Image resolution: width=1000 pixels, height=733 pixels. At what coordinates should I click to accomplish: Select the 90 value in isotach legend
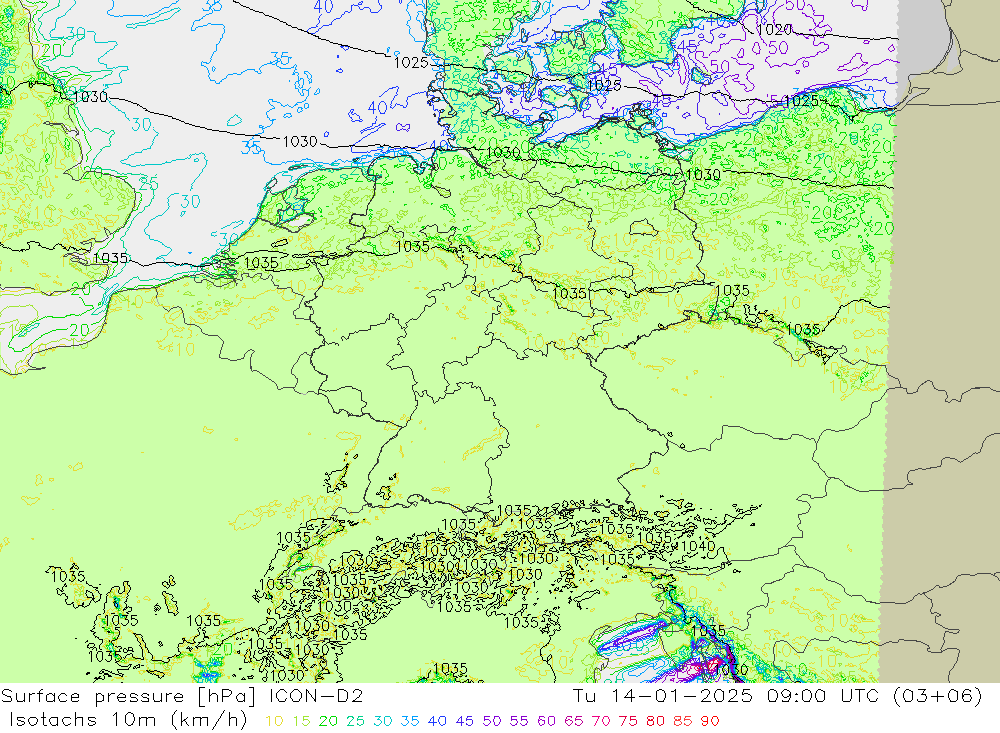click(710, 722)
